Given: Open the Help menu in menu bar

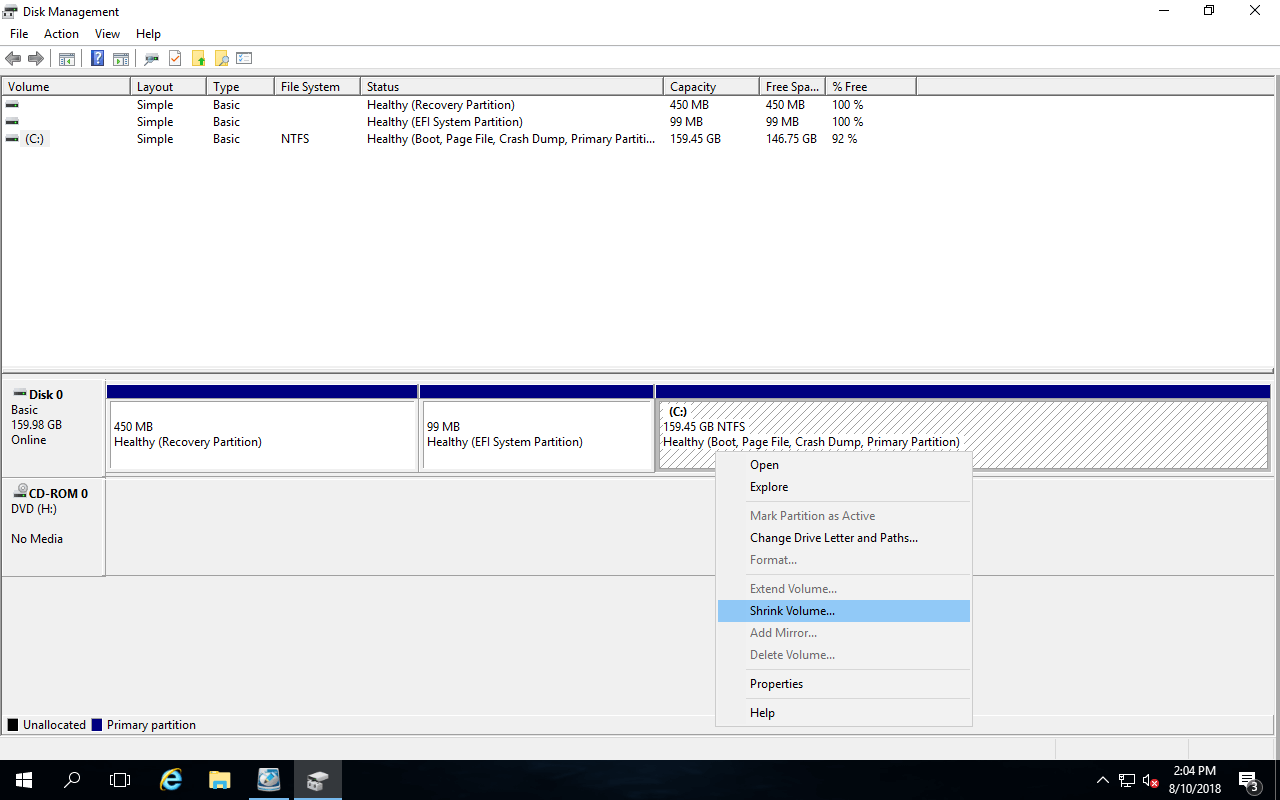Looking at the screenshot, I should (148, 34).
